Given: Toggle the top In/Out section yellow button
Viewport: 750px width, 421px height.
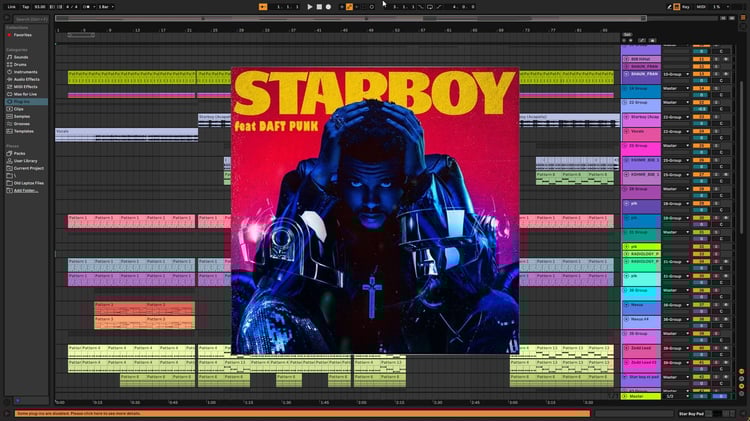Looking at the screenshot, I should click(741, 371).
